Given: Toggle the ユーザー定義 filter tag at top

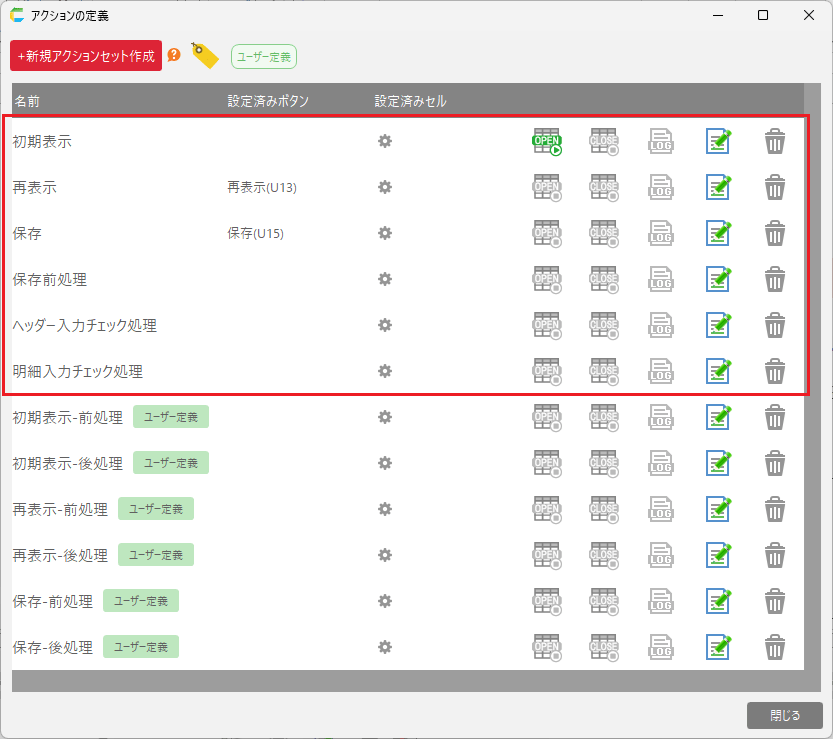Looking at the screenshot, I should pyautogui.click(x=264, y=57).
